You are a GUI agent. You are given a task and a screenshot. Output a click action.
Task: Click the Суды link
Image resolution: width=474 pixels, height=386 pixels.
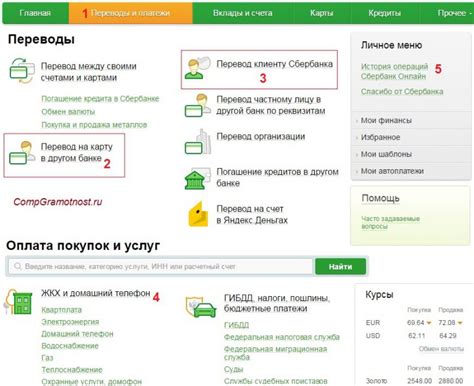[233, 369]
